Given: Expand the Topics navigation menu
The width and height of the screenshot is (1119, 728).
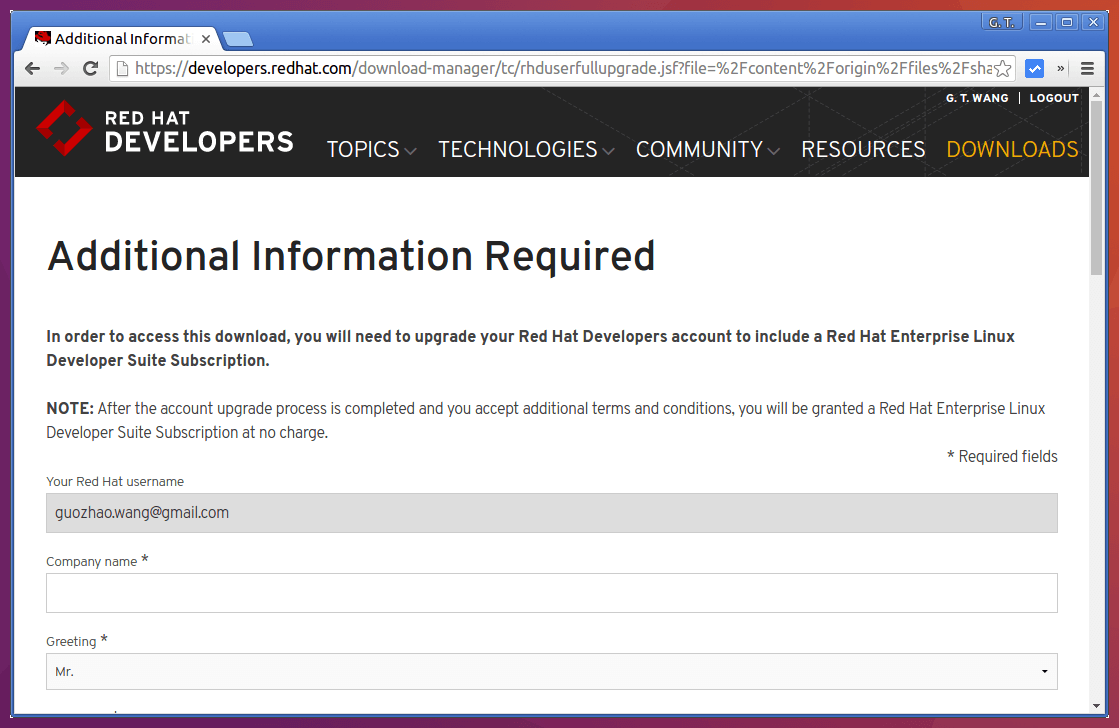Looking at the screenshot, I should (371, 150).
